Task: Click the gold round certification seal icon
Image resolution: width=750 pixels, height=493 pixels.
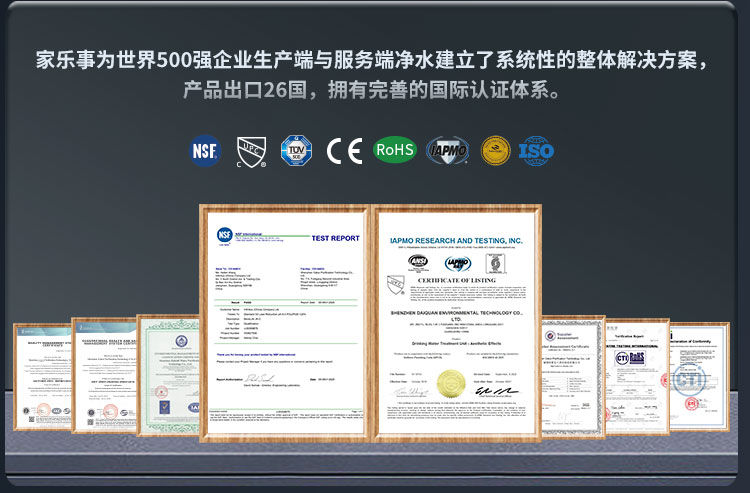Action: click(495, 151)
